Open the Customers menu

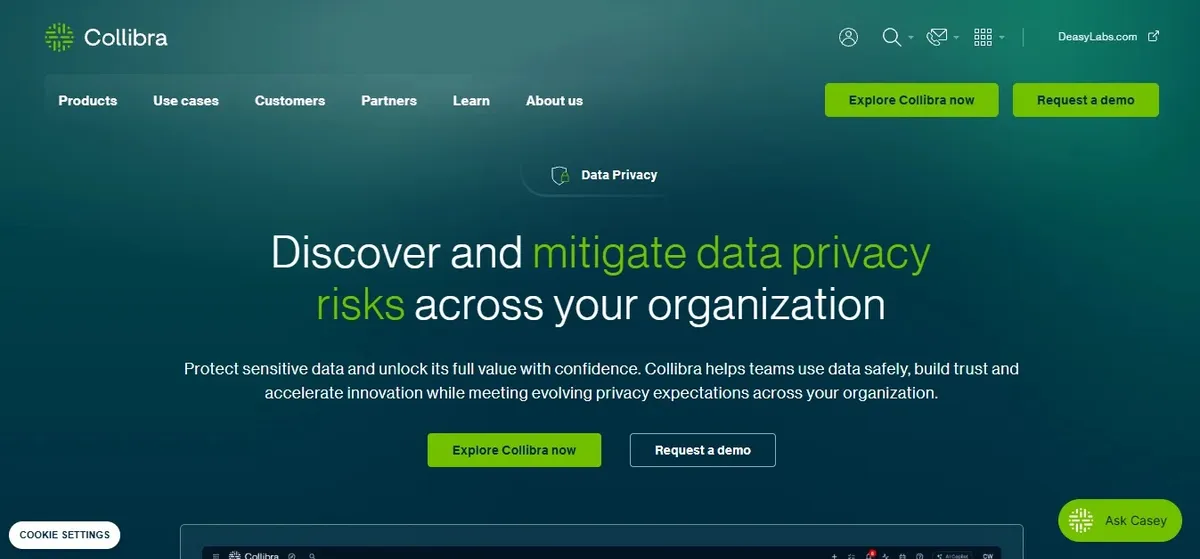click(290, 100)
